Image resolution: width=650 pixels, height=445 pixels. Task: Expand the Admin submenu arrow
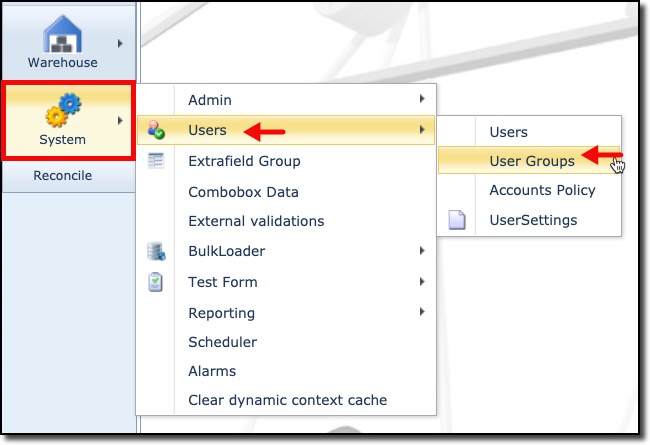tap(423, 99)
